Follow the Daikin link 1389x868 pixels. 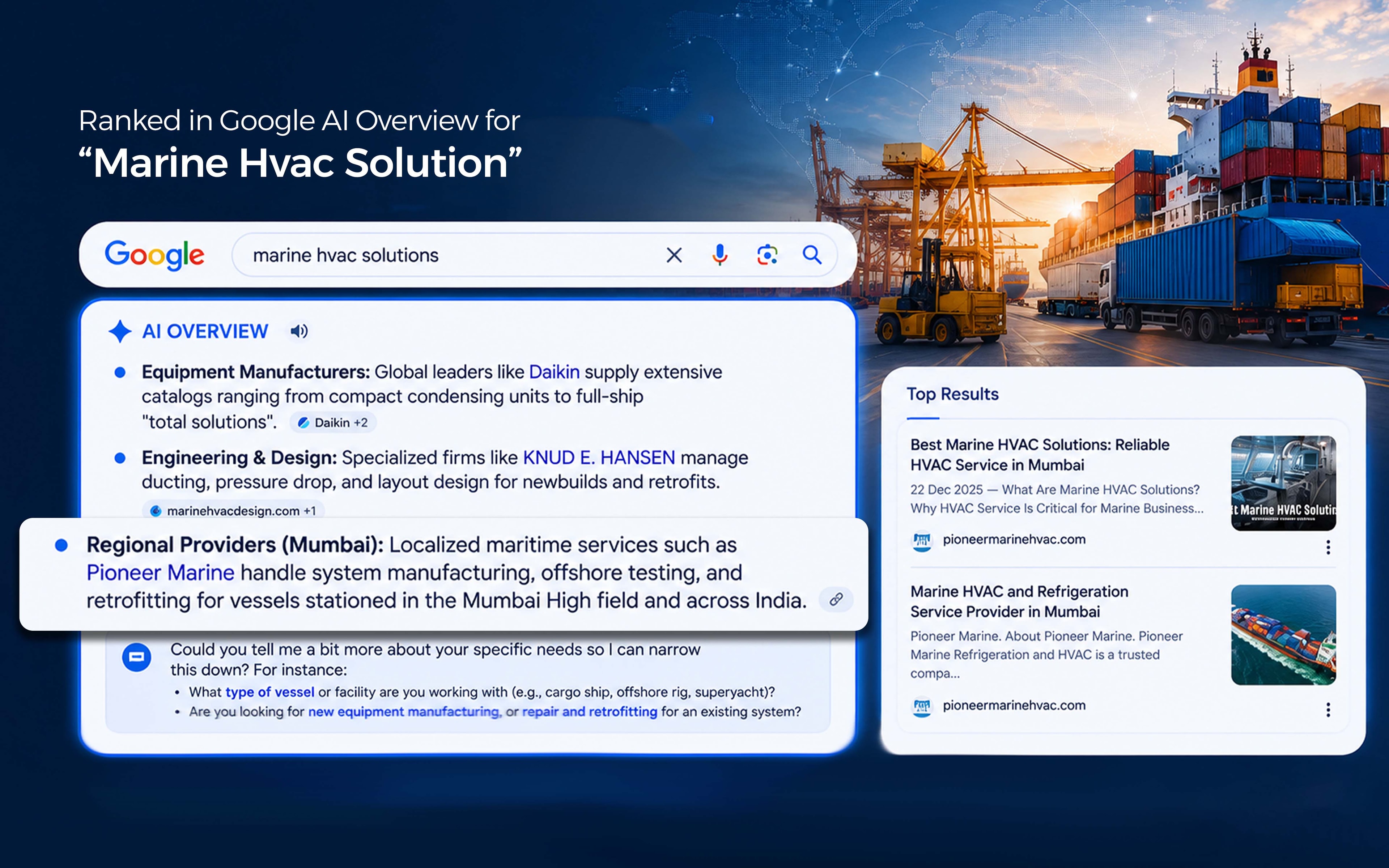[554, 372]
